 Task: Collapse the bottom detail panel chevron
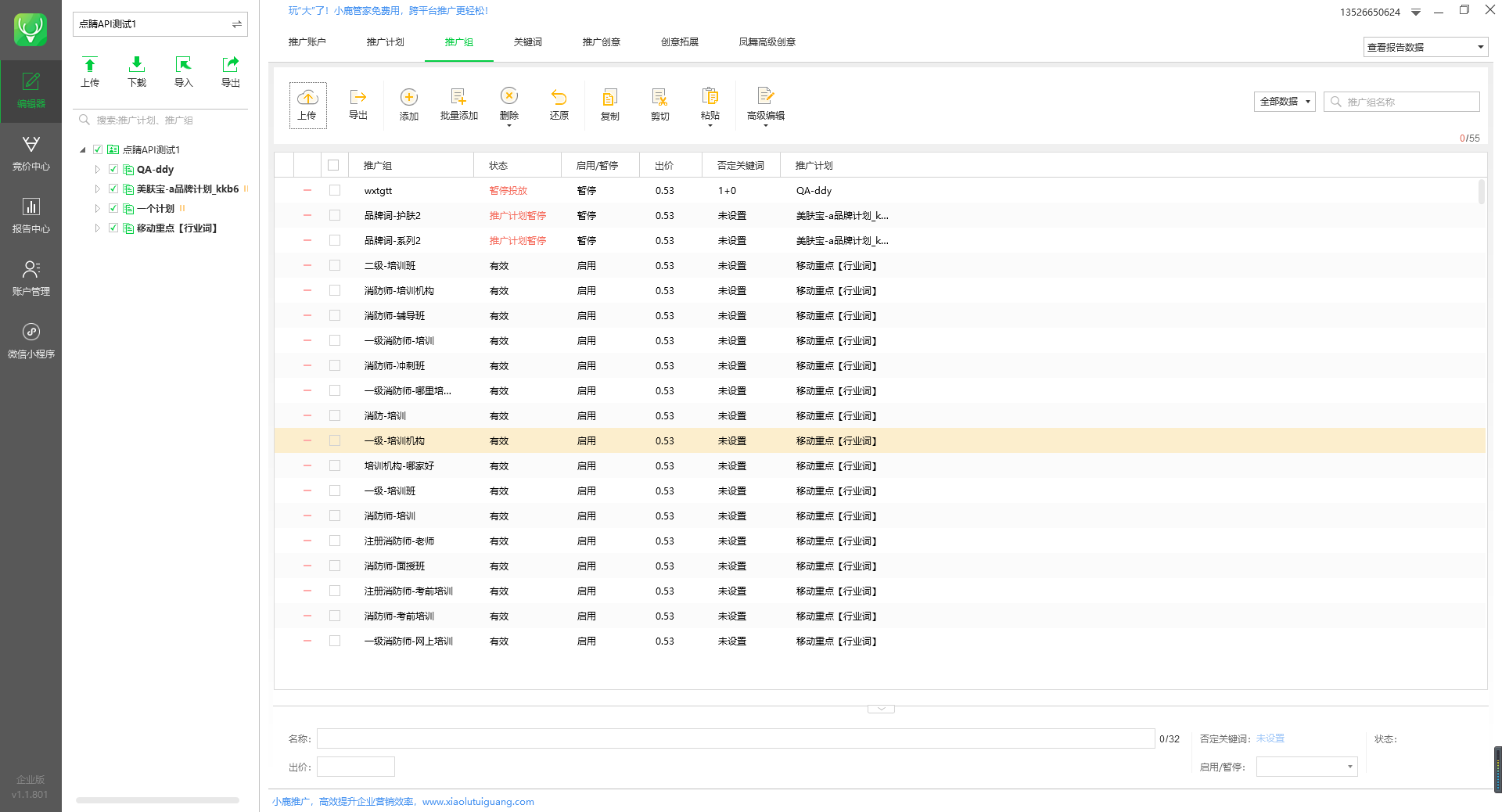click(x=881, y=709)
